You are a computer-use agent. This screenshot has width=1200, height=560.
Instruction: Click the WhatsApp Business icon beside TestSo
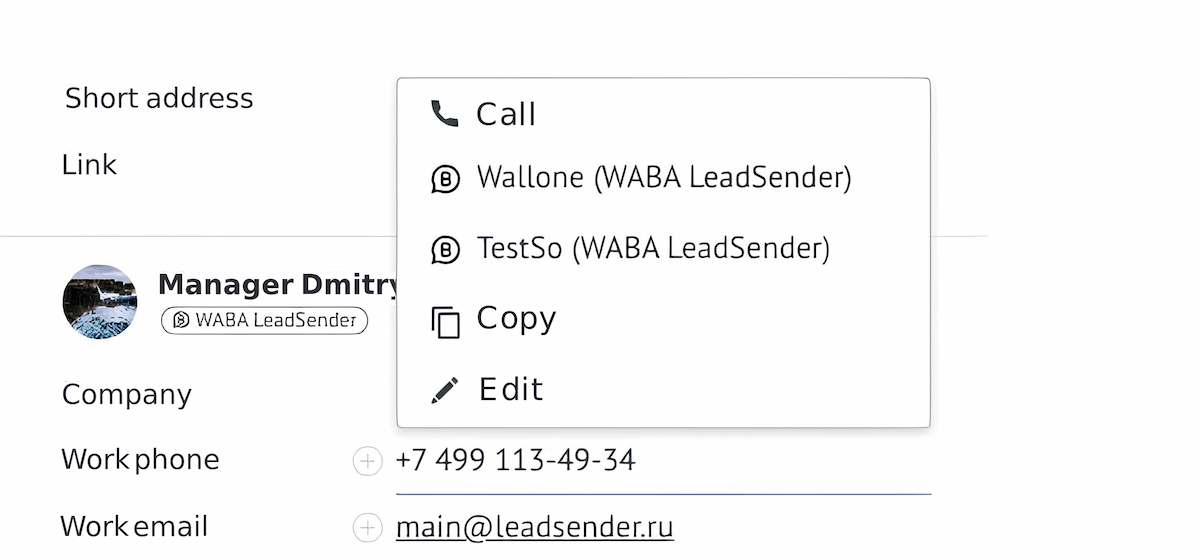(x=445, y=250)
